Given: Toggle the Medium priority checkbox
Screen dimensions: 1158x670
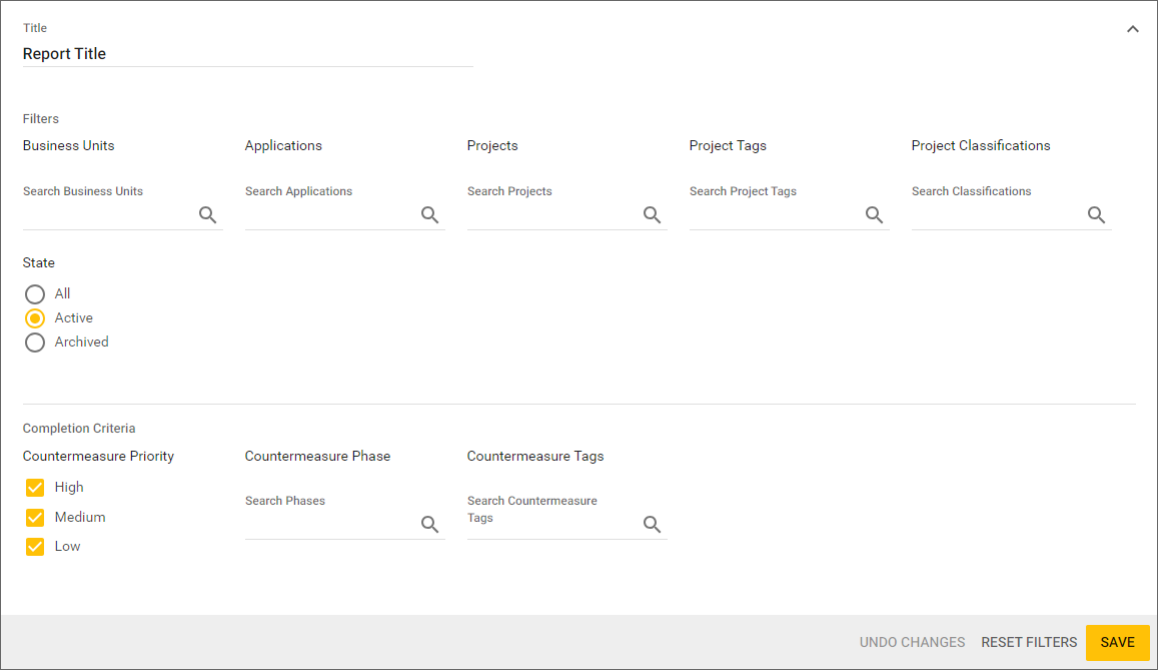Looking at the screenshot, I should point(35,517).
